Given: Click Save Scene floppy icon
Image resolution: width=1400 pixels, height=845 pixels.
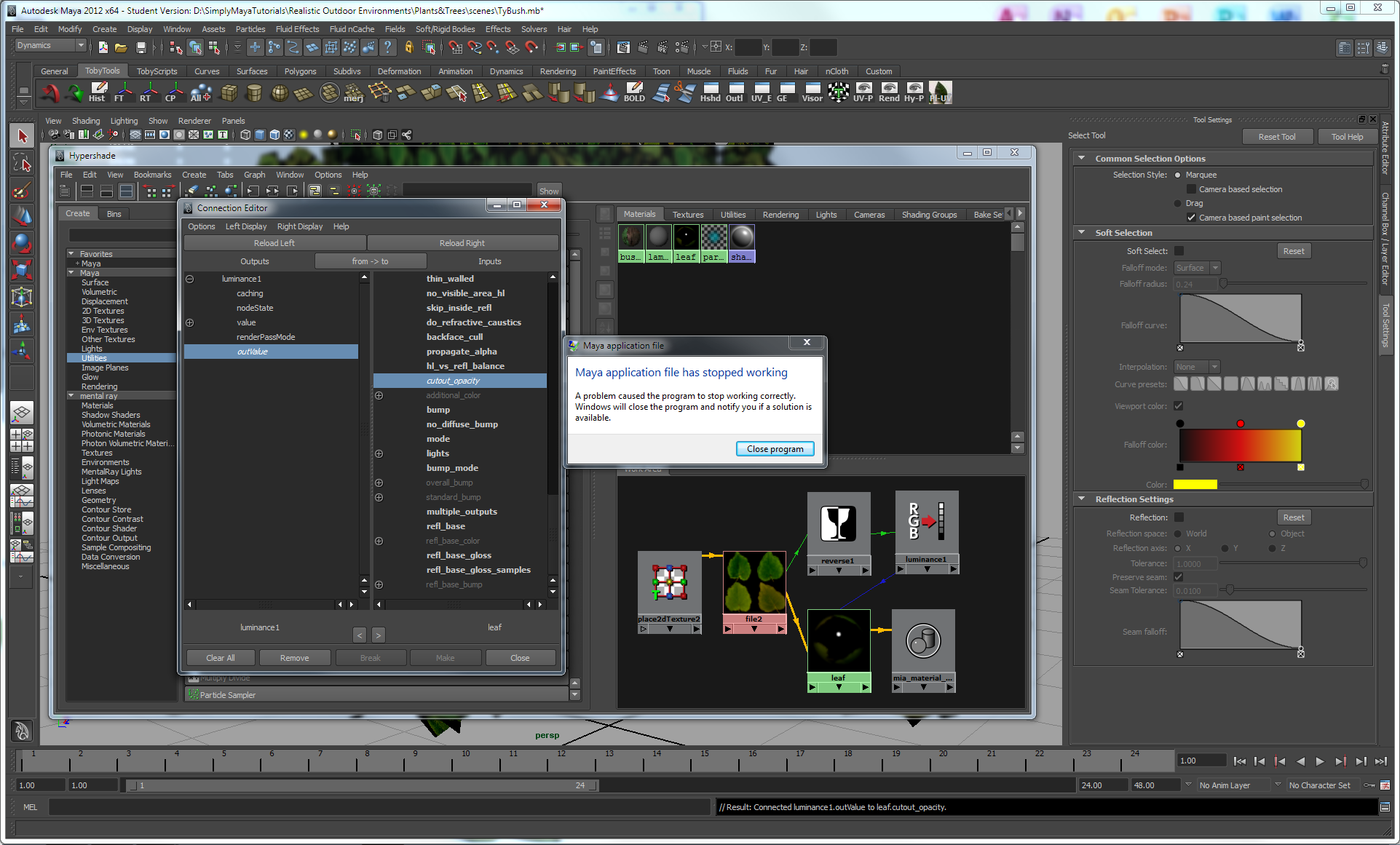Looking at the screenshot, I should click(141, 47).
